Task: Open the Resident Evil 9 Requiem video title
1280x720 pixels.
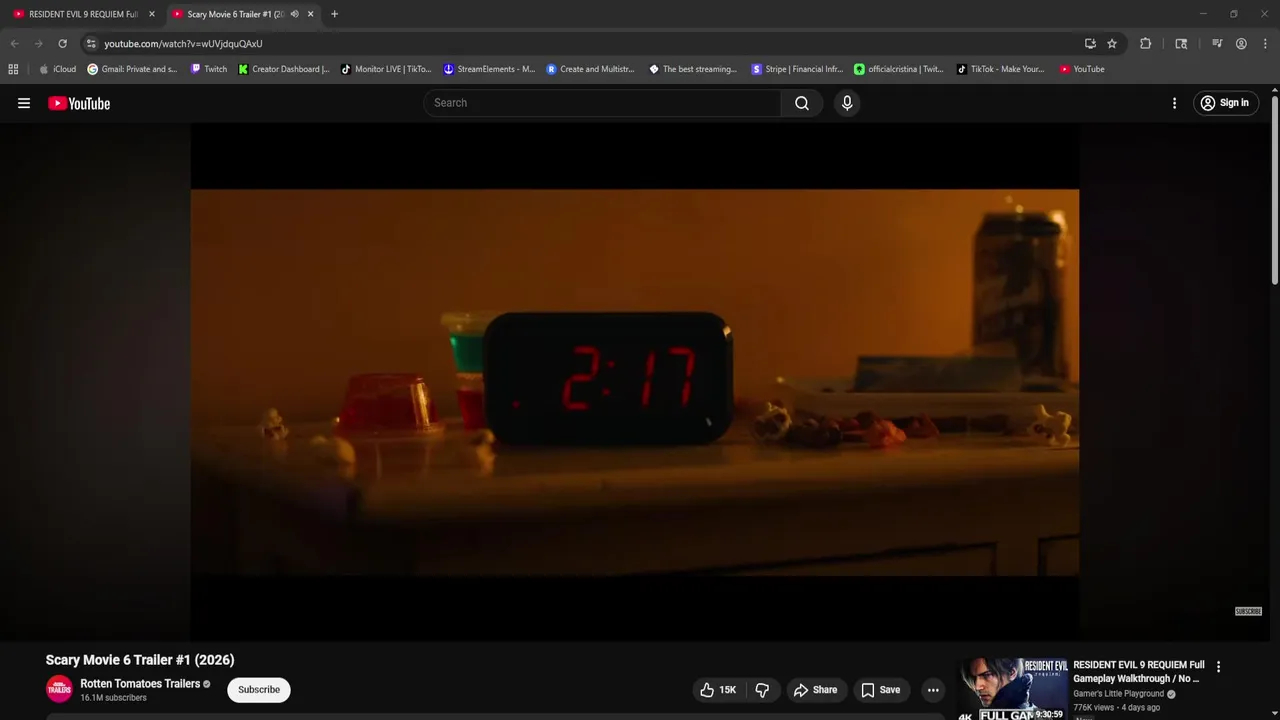Action: pos(1139,671)
